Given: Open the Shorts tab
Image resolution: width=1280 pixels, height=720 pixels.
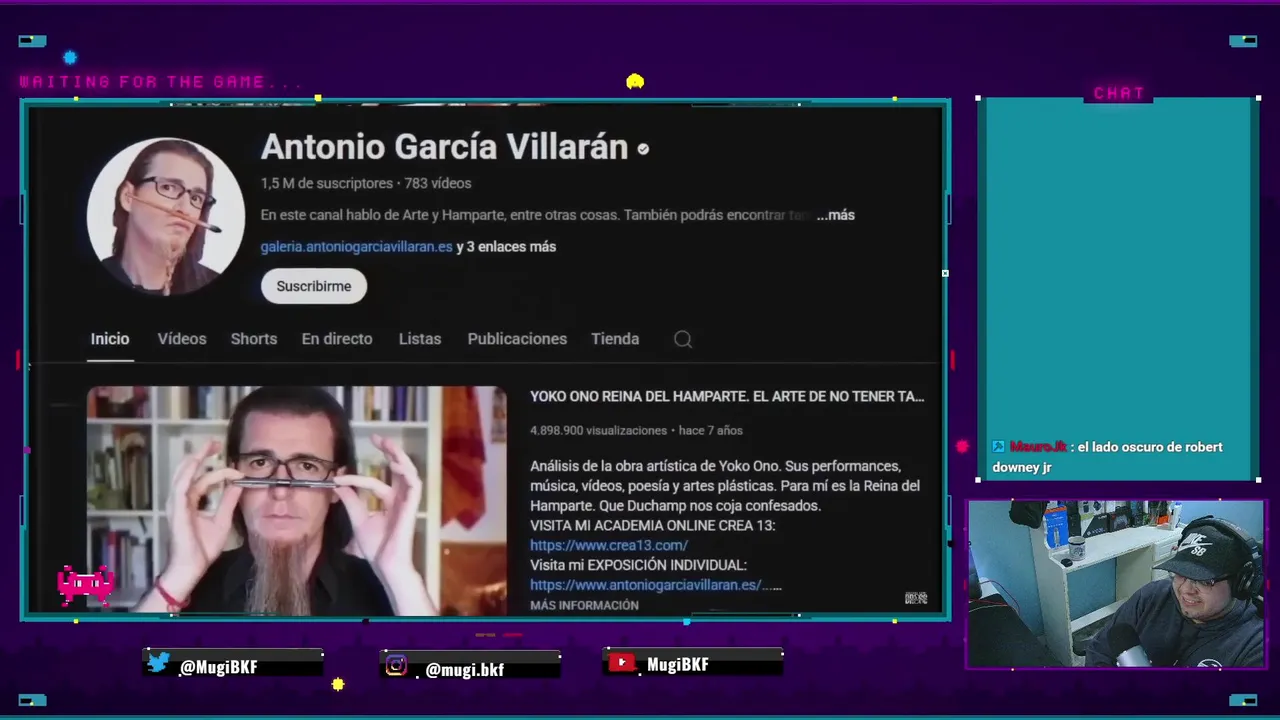Looking at the screenshot, I should (254, 339).
